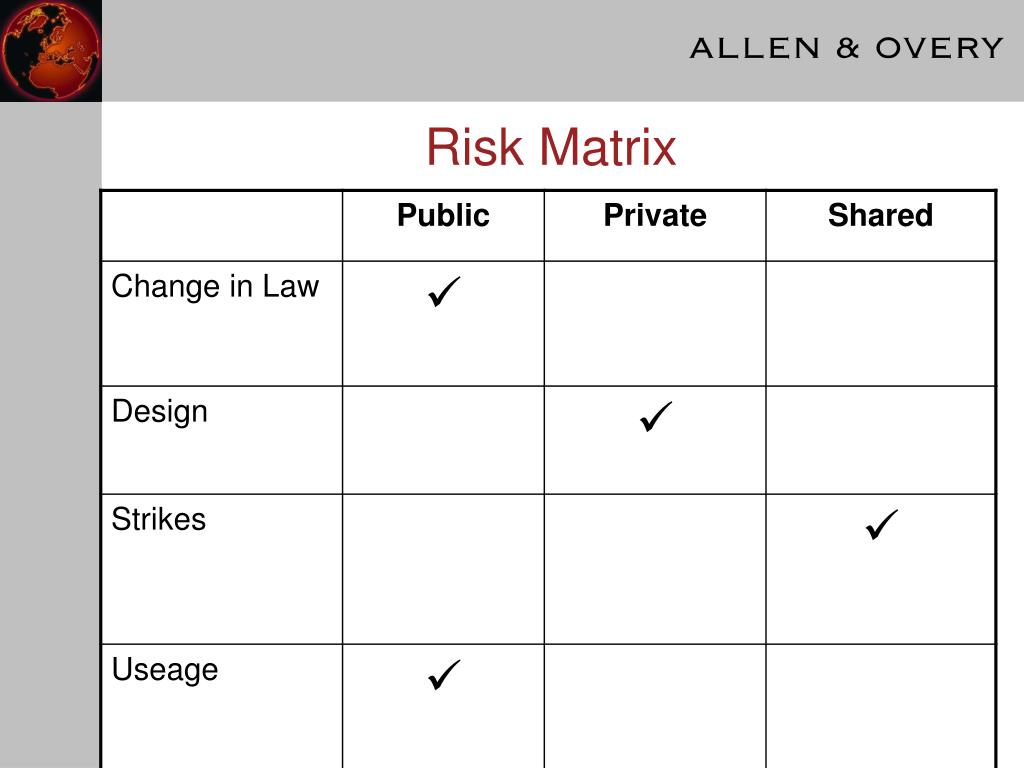Select the Design row label
The image size is (1024, 768).
[x=160, y=412]
